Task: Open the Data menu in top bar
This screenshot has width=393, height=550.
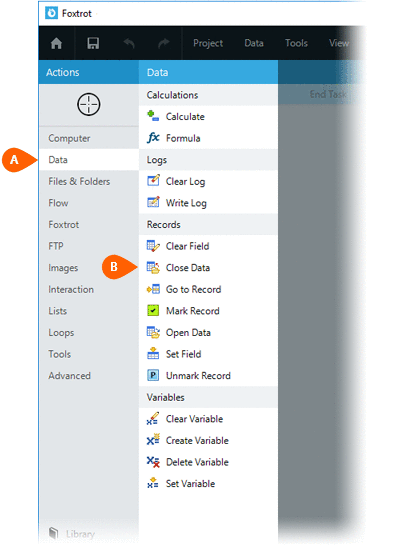Action: click(254, 43)
